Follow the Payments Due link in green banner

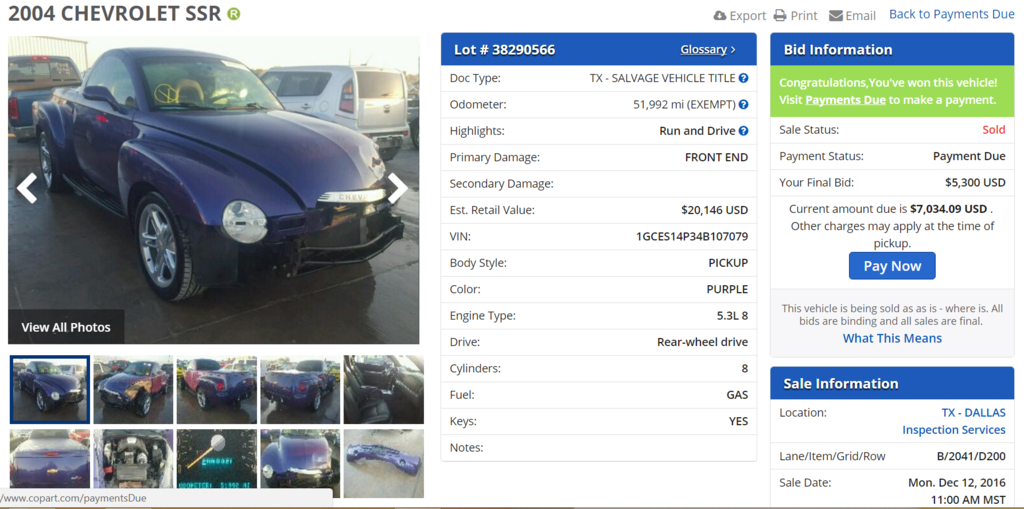click(x=846, y=100)
